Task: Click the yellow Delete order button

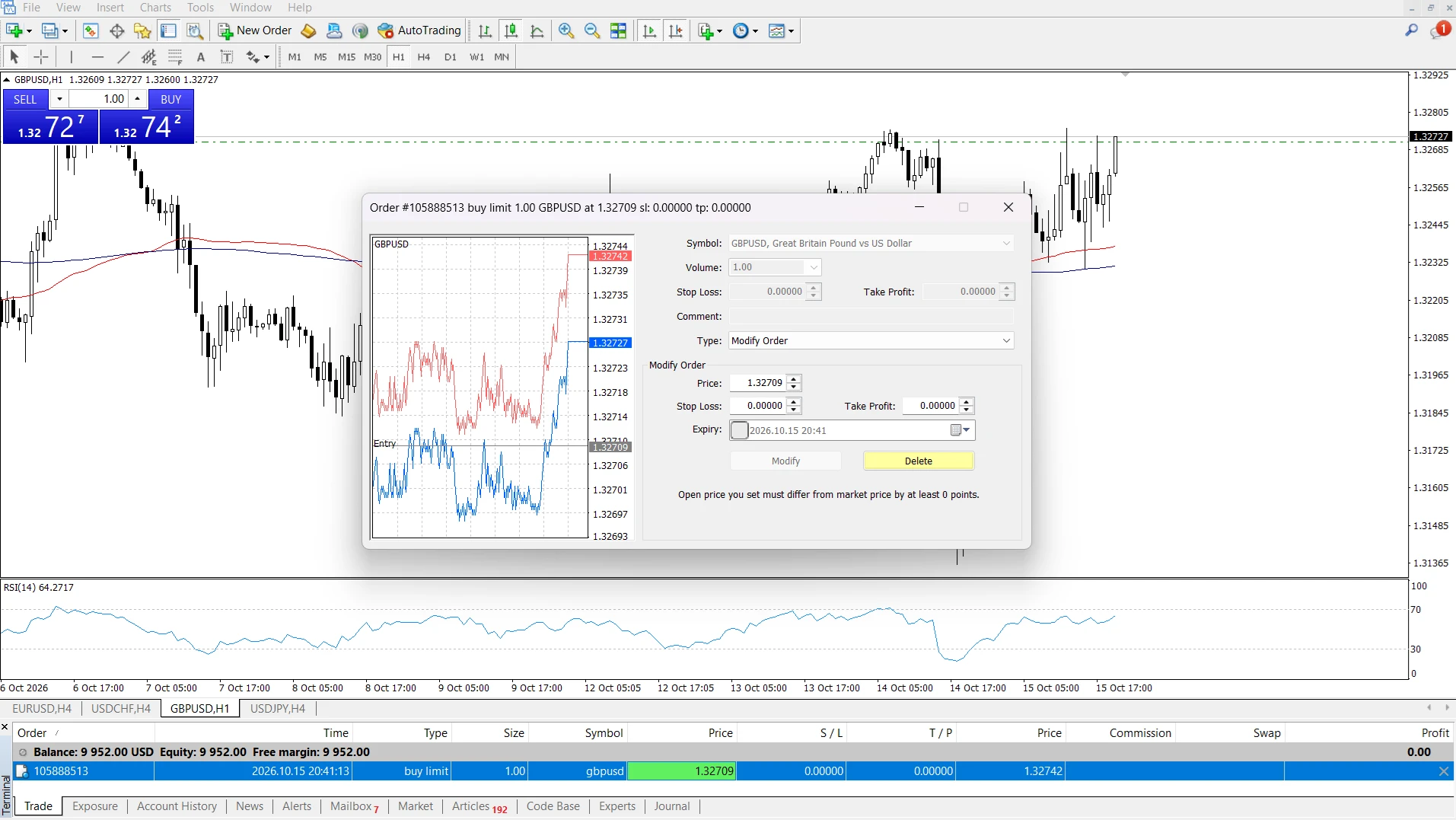Action: point(918,461)
